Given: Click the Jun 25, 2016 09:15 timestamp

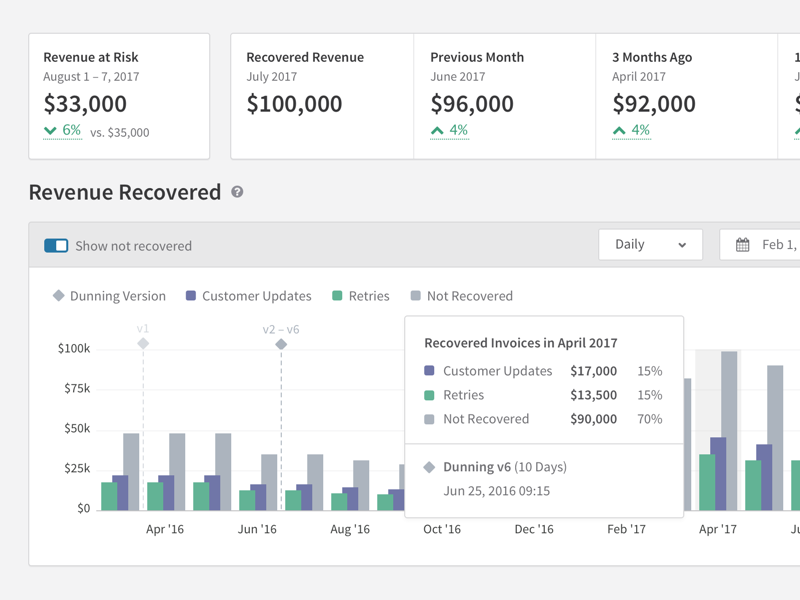Looking at the screenshot, I should 496,491.
